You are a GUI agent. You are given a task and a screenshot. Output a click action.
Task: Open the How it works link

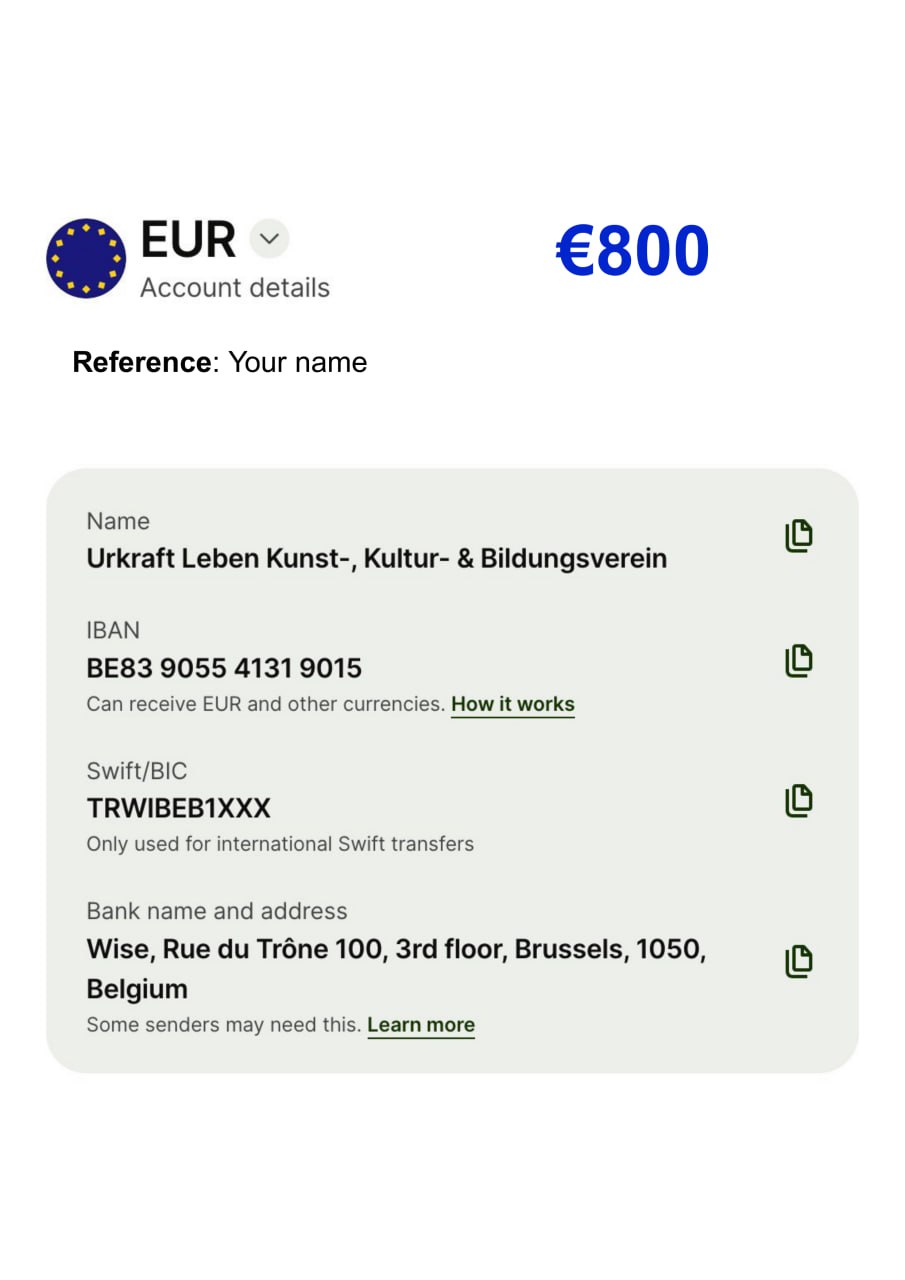coord(512,704)
